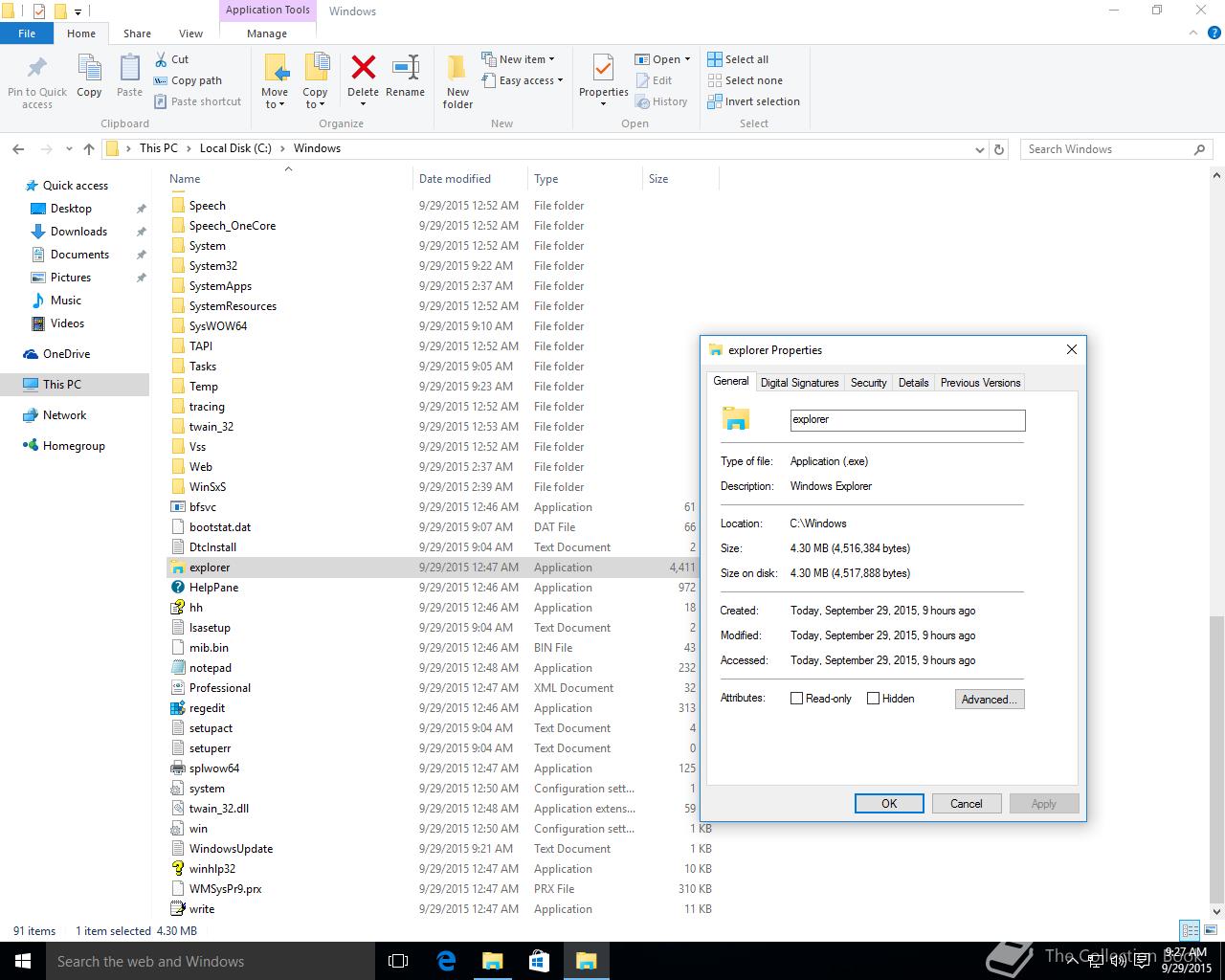
Task: Click the Back navigation arrow
Action: (x=18, y=148)
